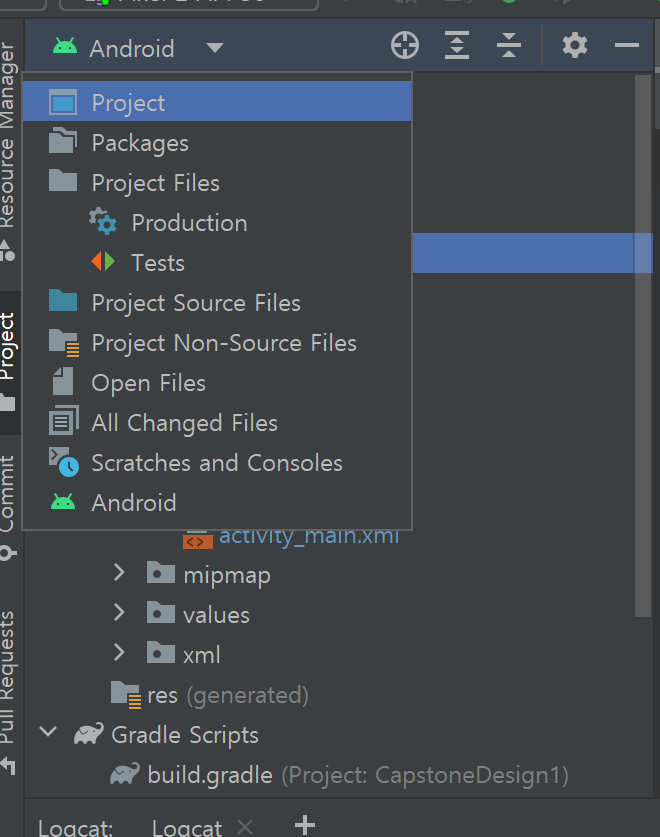
Task: Click the Open Files page icon
Action: click(63, 381)
